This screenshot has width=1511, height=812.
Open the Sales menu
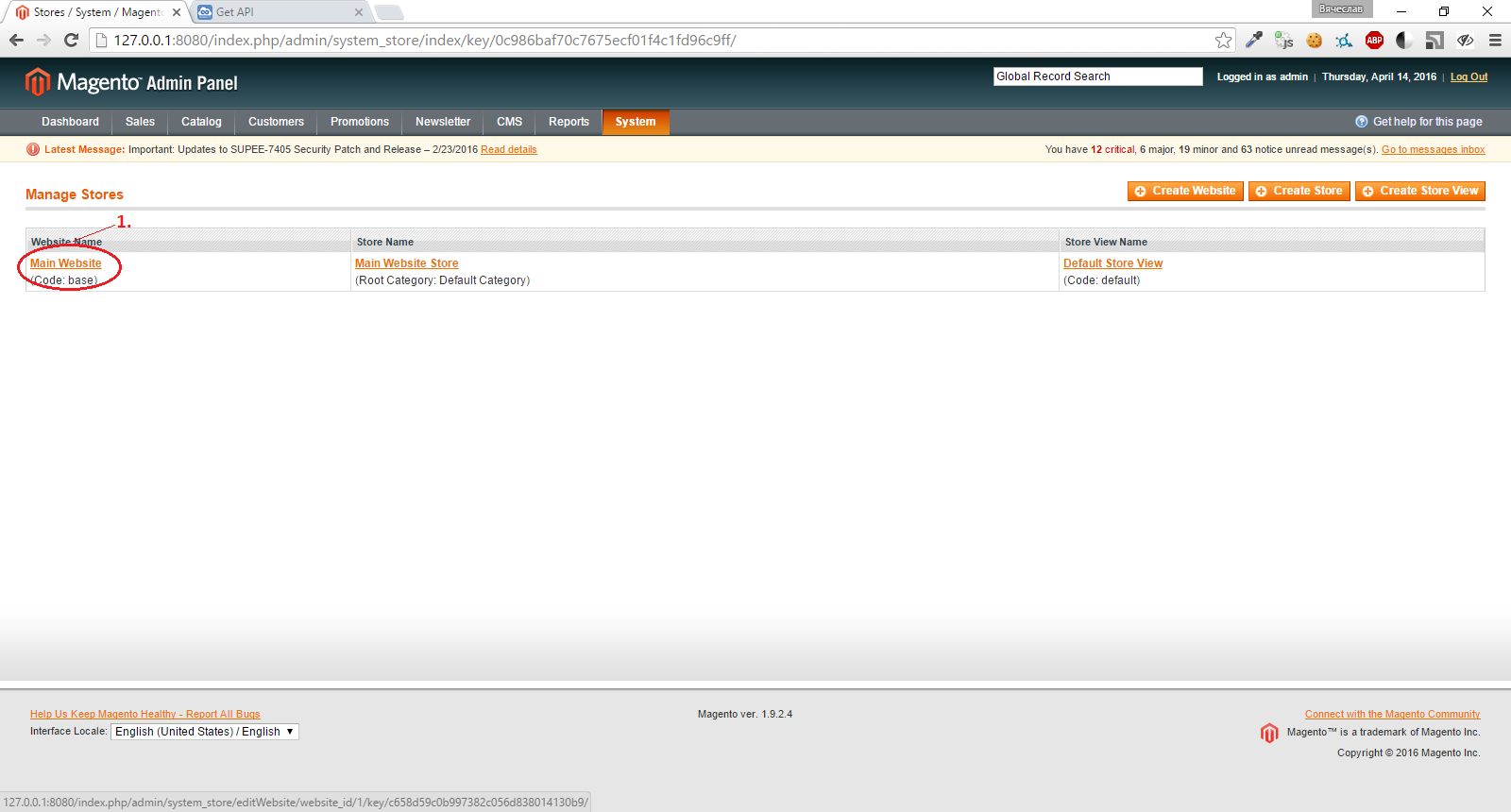click(x=140, y=122)
